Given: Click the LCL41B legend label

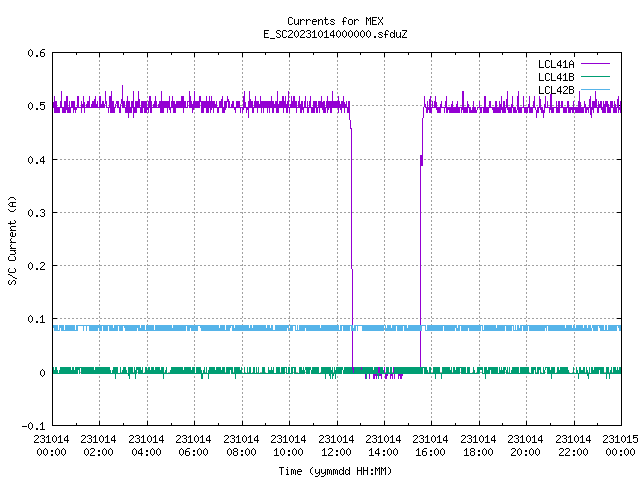Looking at the screenshot, I should [x=556, y=77].
